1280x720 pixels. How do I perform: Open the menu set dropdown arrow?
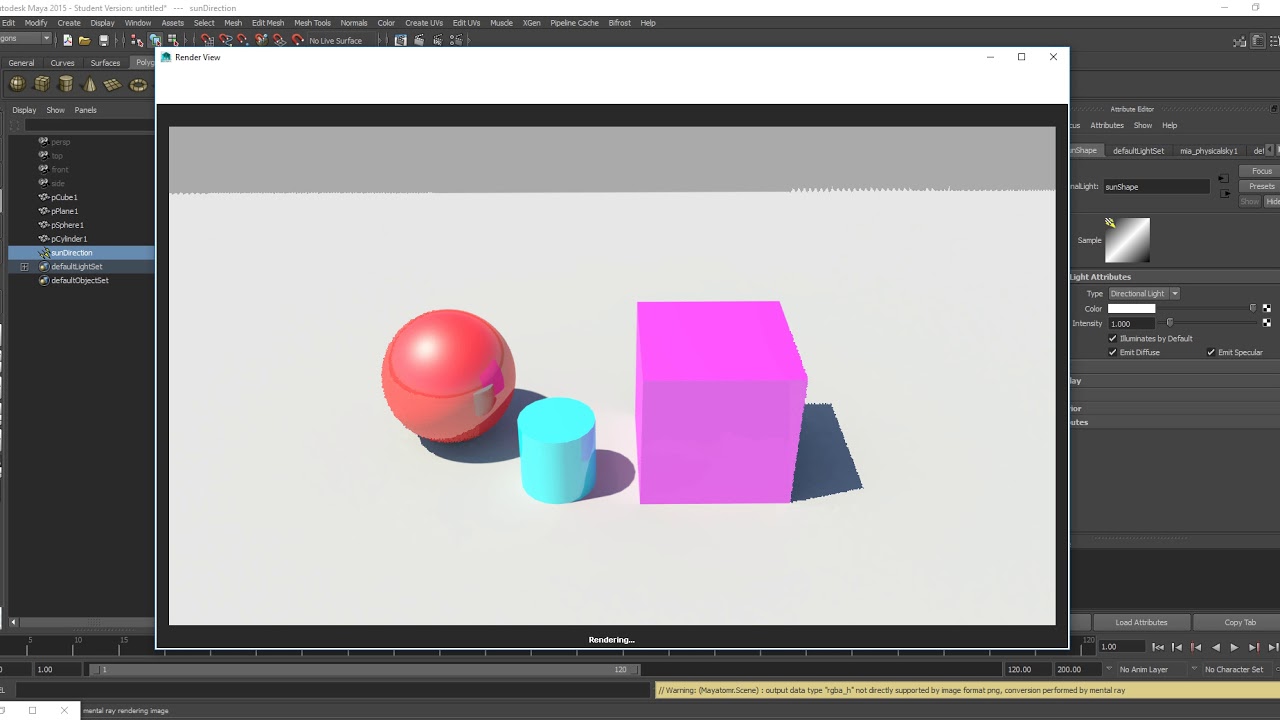click(46, 39)
